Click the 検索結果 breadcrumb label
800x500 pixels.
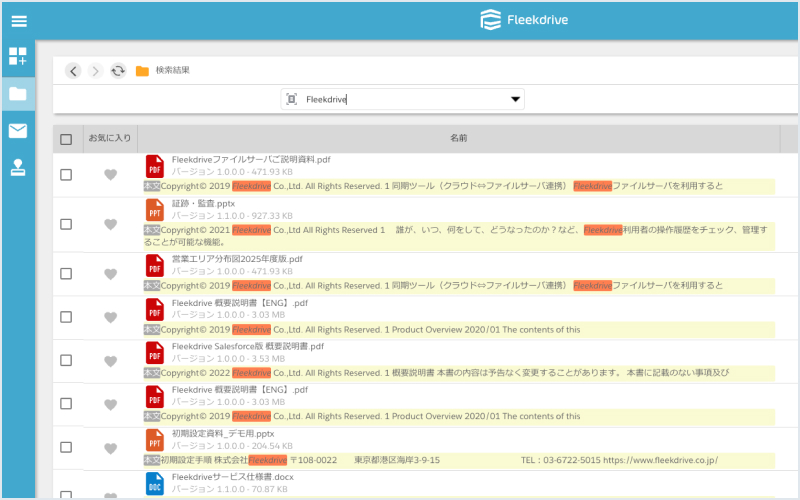(172, 70)
